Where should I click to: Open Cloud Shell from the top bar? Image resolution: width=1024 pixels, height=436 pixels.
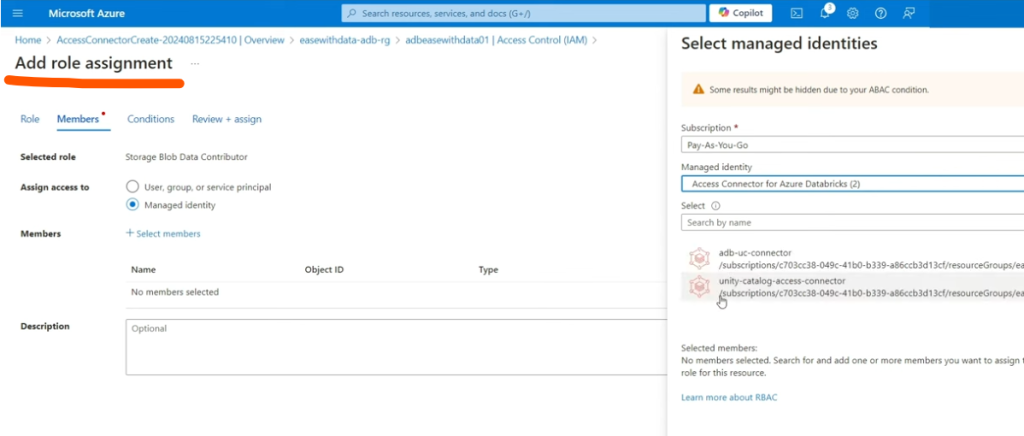[x=796, y=13]
